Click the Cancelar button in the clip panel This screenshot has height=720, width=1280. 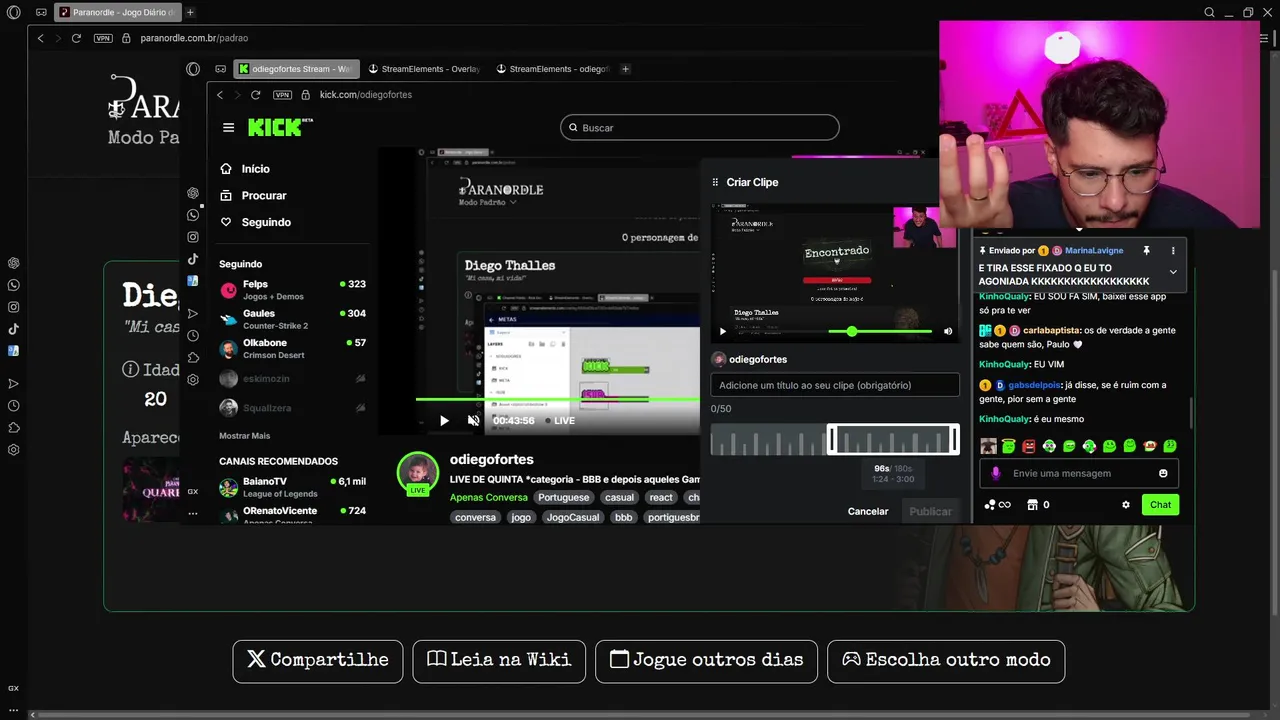click(x=868, y=511)
